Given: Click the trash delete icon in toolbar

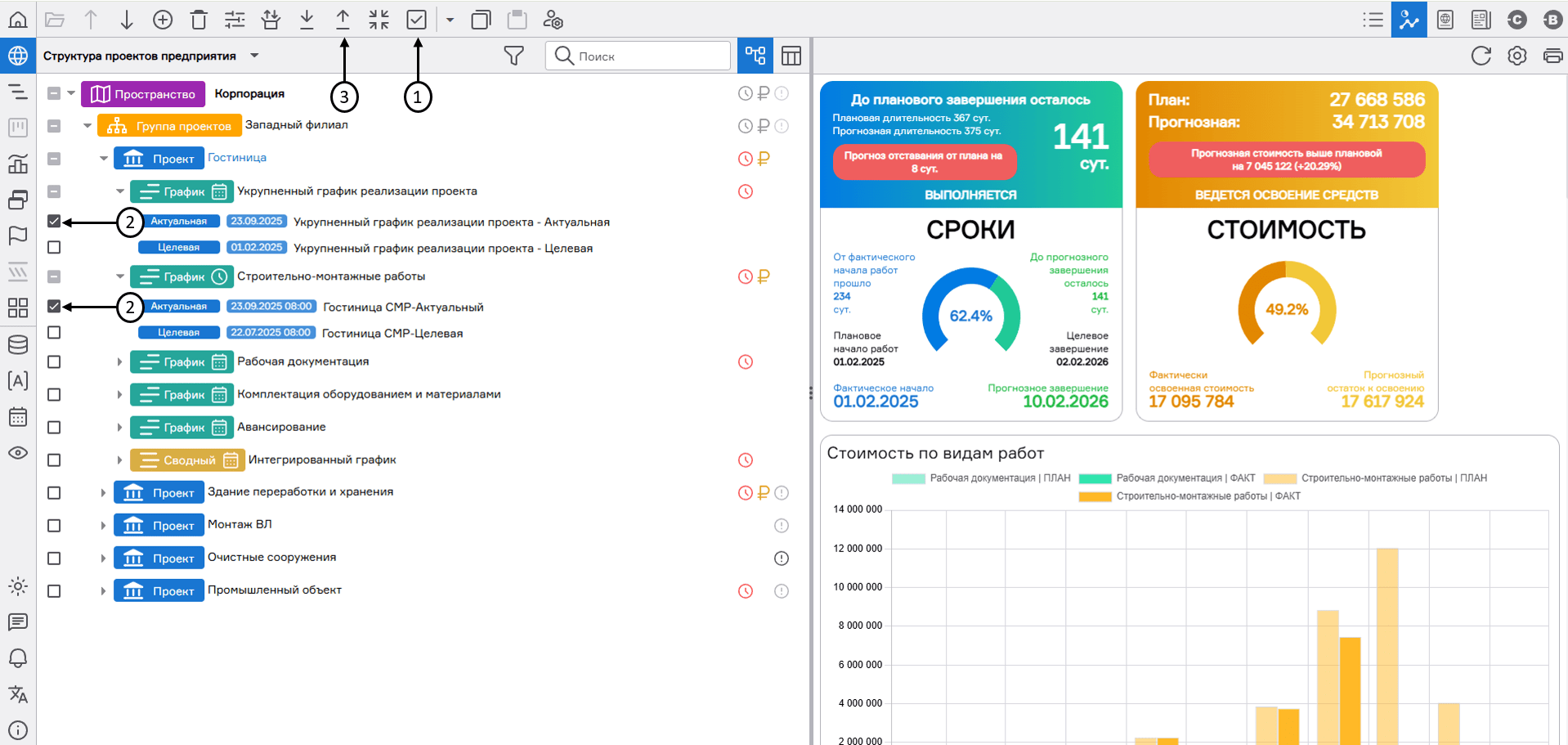Looking at the screenshot, I should [x=199, y=20].
